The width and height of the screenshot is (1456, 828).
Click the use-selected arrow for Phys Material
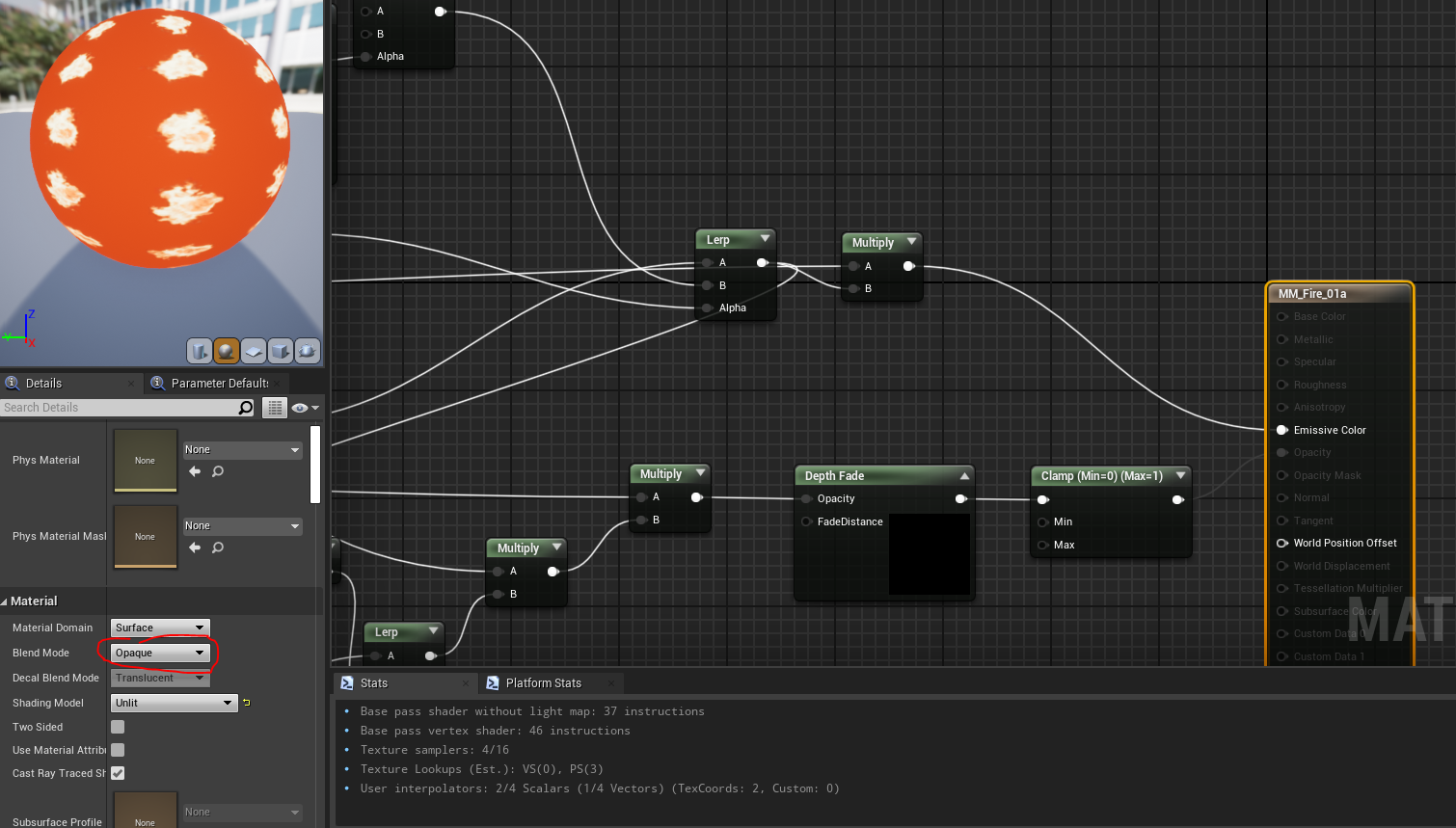coord(196,471)
